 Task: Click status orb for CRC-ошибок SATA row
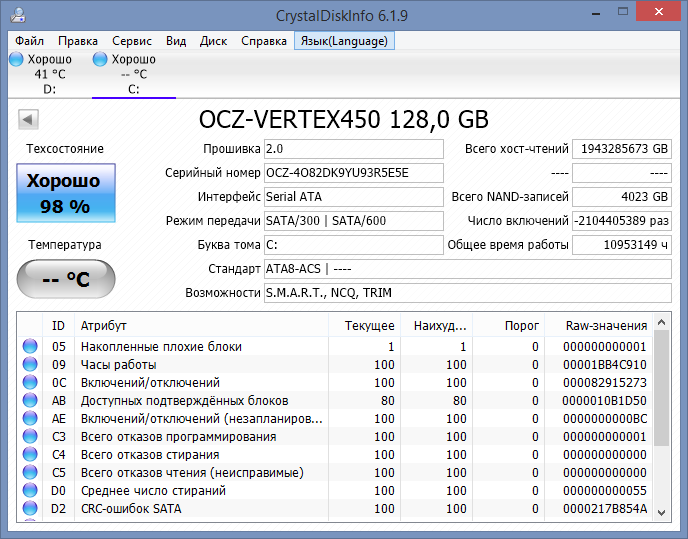[x=30, y=509]
